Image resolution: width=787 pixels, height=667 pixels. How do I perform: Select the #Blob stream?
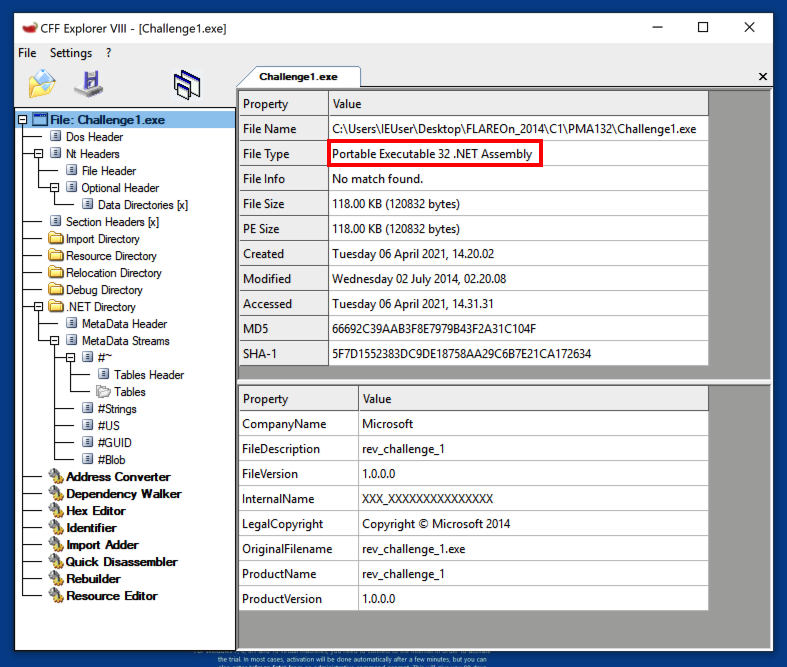[111, 460]
